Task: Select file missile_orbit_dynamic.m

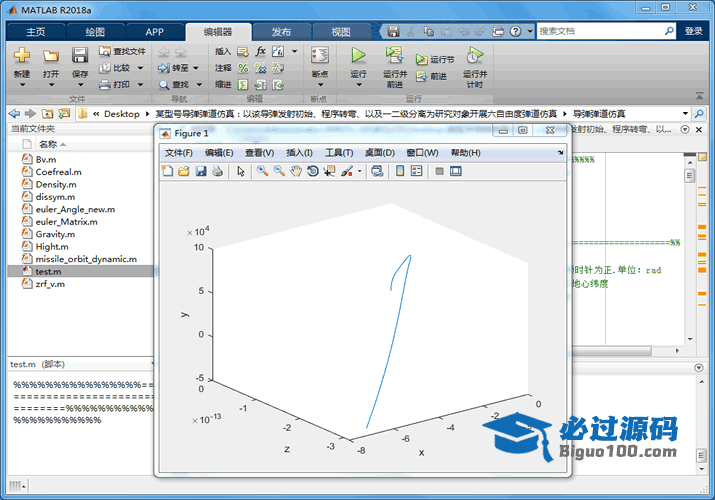Action: tap(86, 259)
